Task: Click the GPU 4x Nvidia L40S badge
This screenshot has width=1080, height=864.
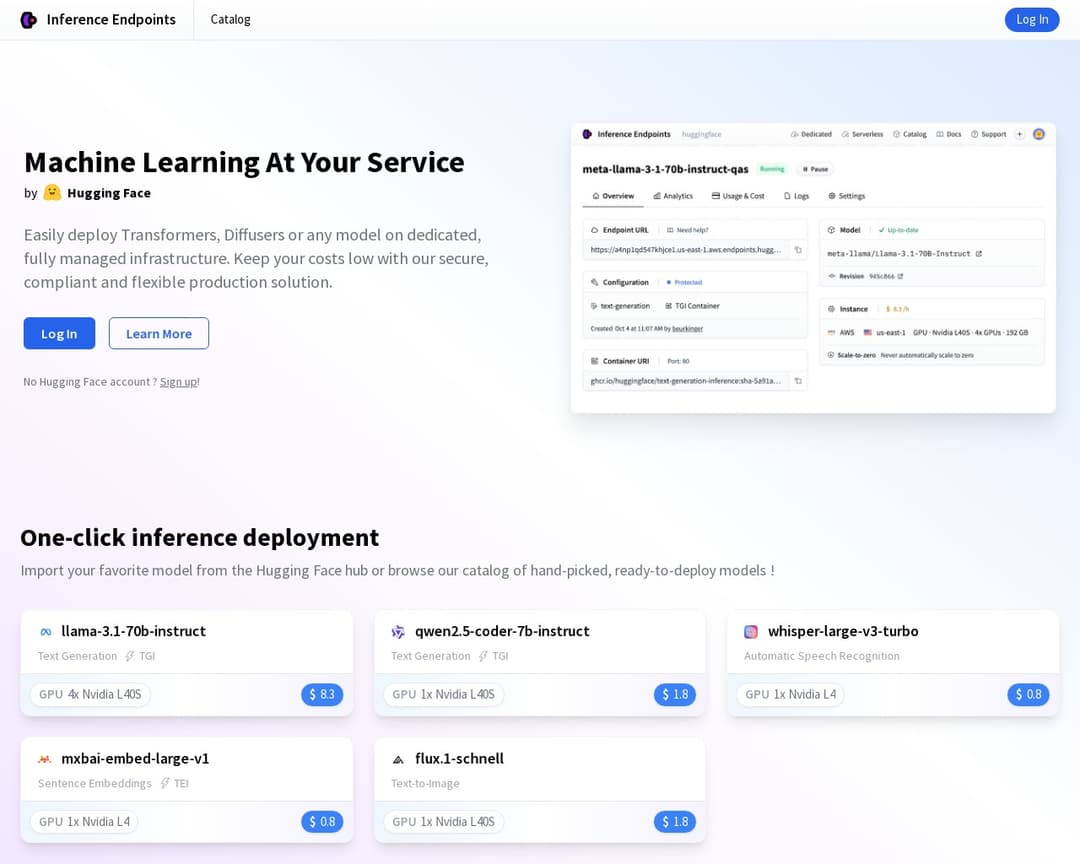Action: [x=90, y=695]
